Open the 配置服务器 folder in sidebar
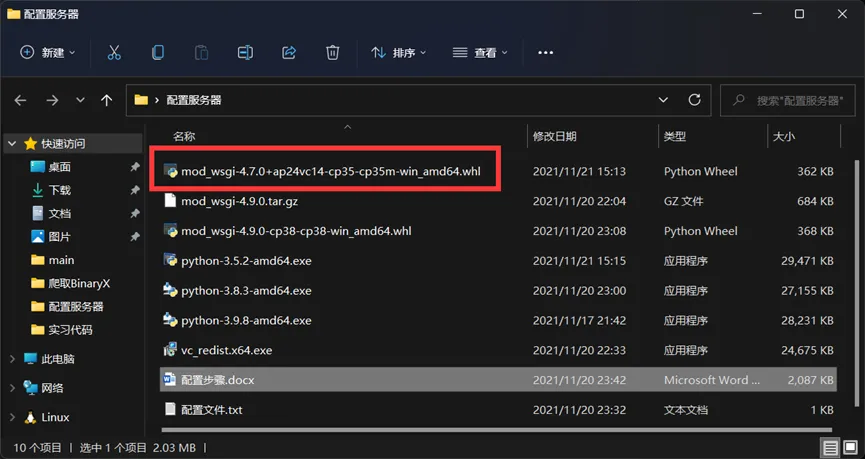This screenshot has width=865, height=459. pos(76,307)
